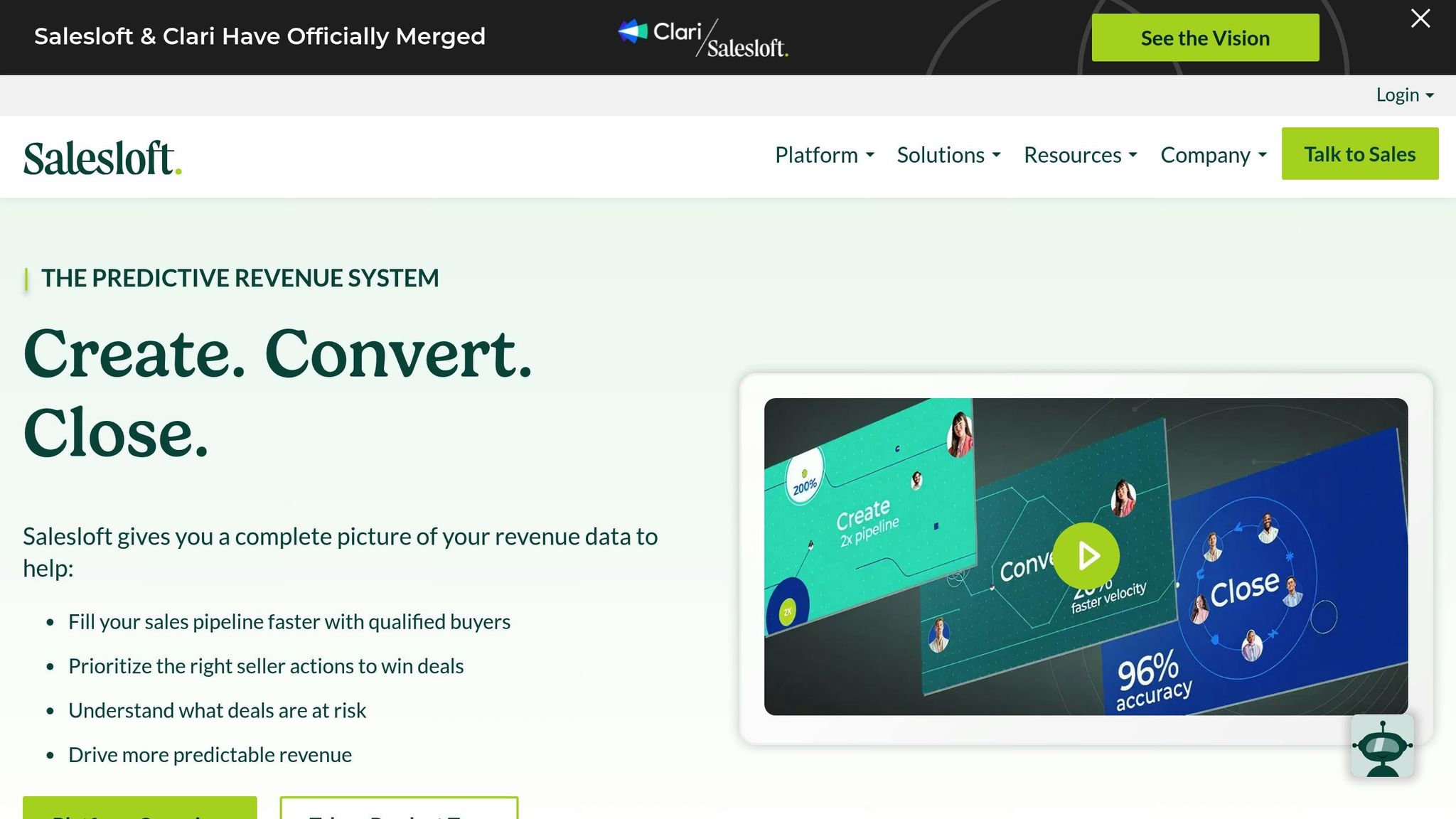
Task: Click the Talk to Sales button
Action: (x=1359, y=154)
